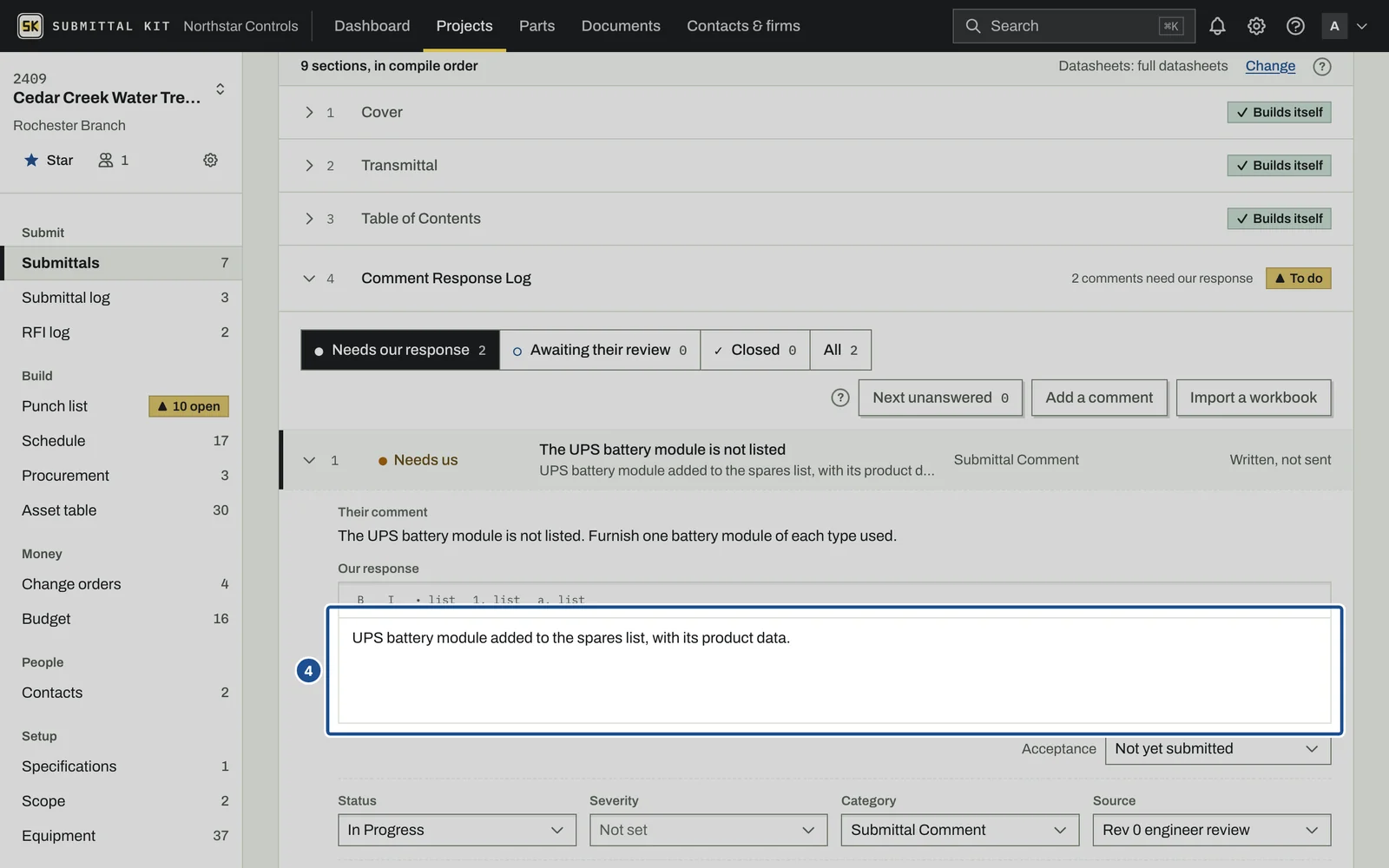View the project members count icon
The width and height of the screenshot is (1389, 868).
pos(114,160)
